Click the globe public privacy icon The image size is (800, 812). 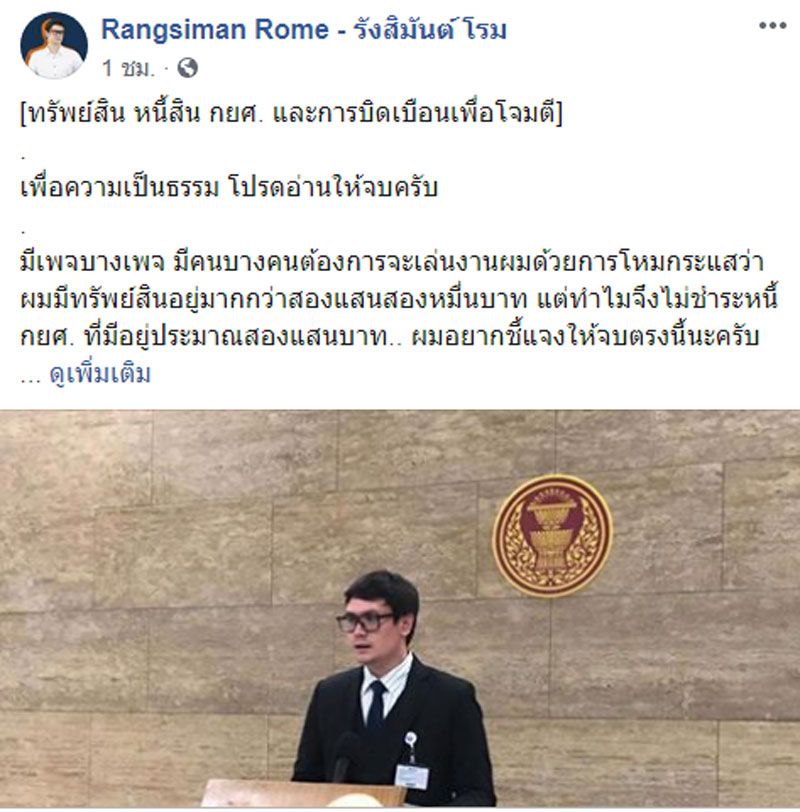187,68
